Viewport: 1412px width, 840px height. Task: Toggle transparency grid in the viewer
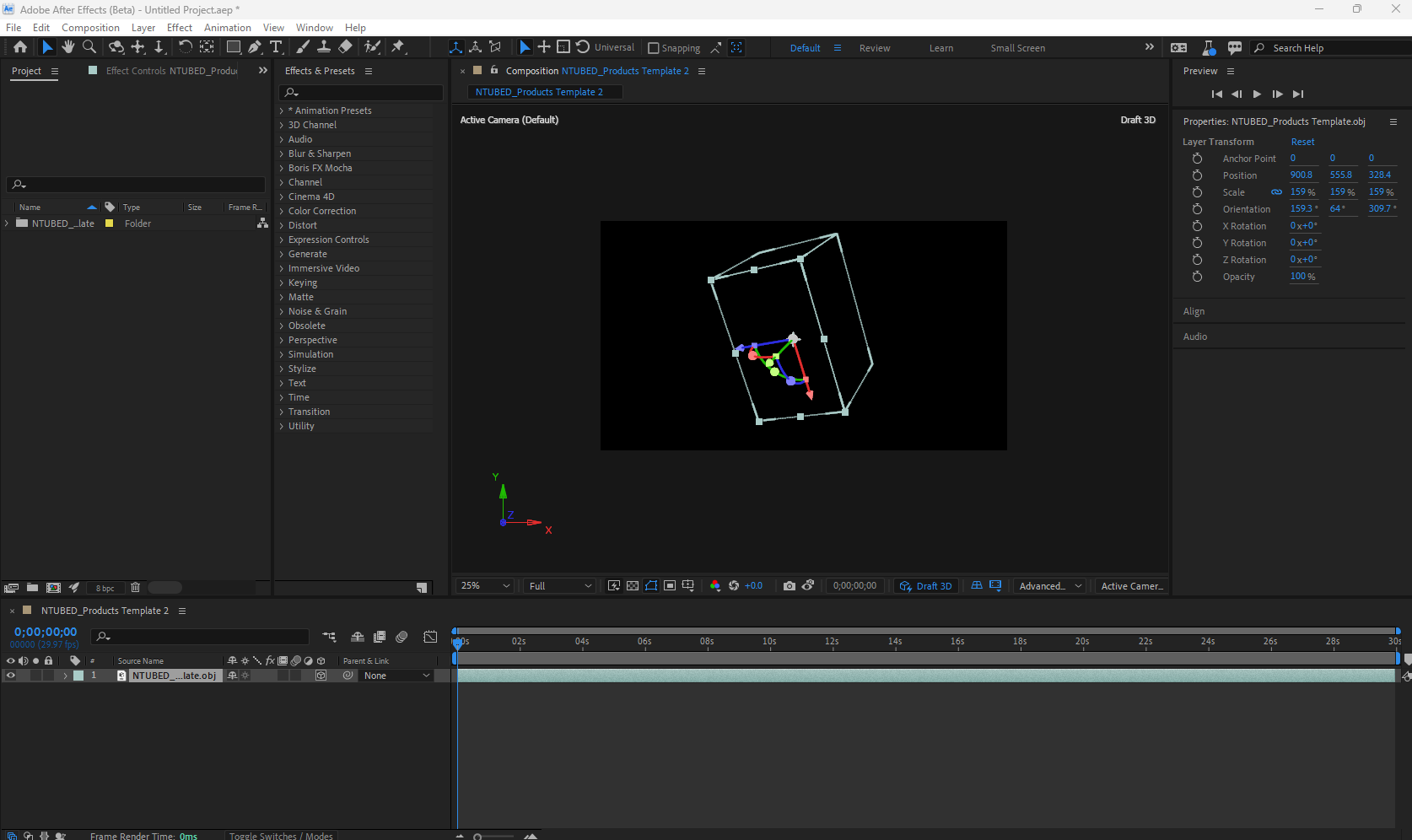(633, 585)
